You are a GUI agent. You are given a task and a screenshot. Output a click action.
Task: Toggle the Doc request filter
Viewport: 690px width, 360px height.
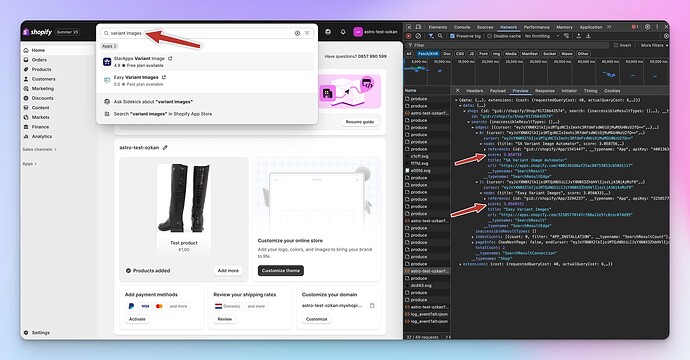447,54
